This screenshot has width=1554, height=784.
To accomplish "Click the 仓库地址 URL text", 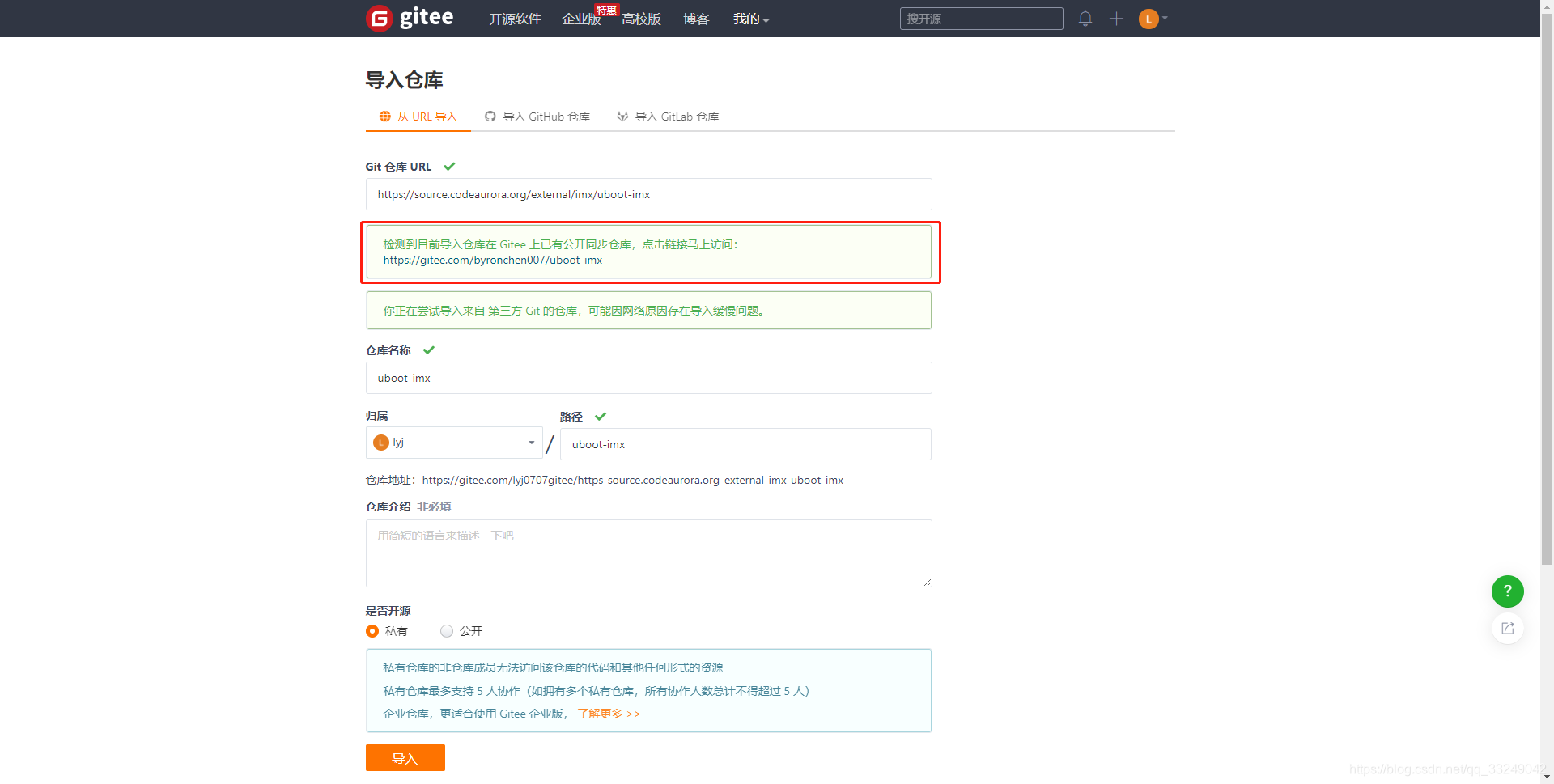I will tap(633, 480).
